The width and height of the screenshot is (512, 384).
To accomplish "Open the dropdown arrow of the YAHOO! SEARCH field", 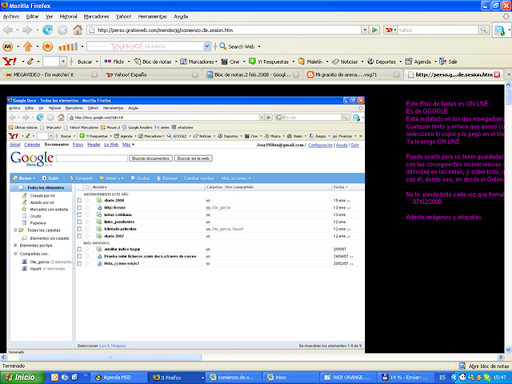I will [x=207, y=46].
